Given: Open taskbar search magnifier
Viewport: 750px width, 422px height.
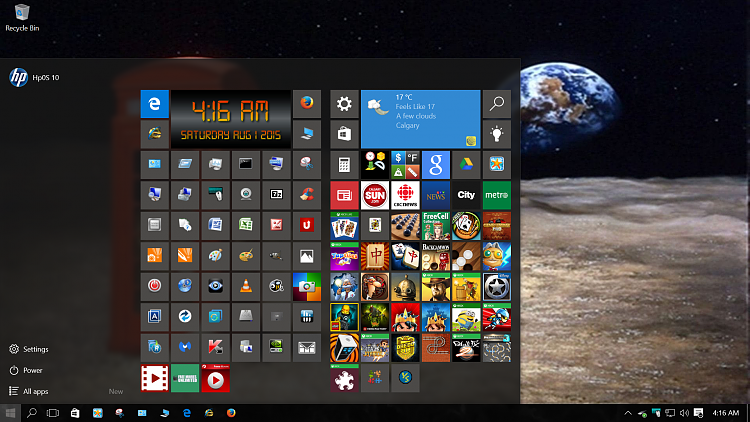Looking at the screenshot, I should click(x=32, y=413).
